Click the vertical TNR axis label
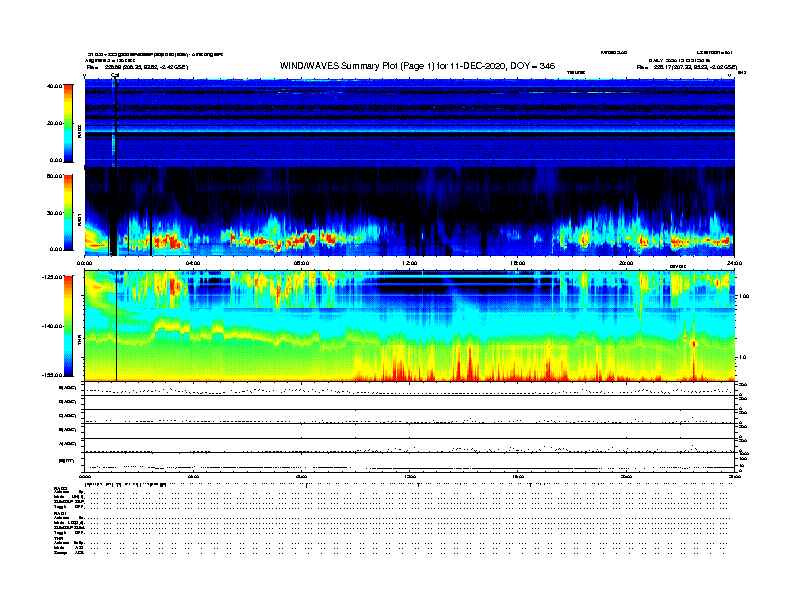 point(79,342)
